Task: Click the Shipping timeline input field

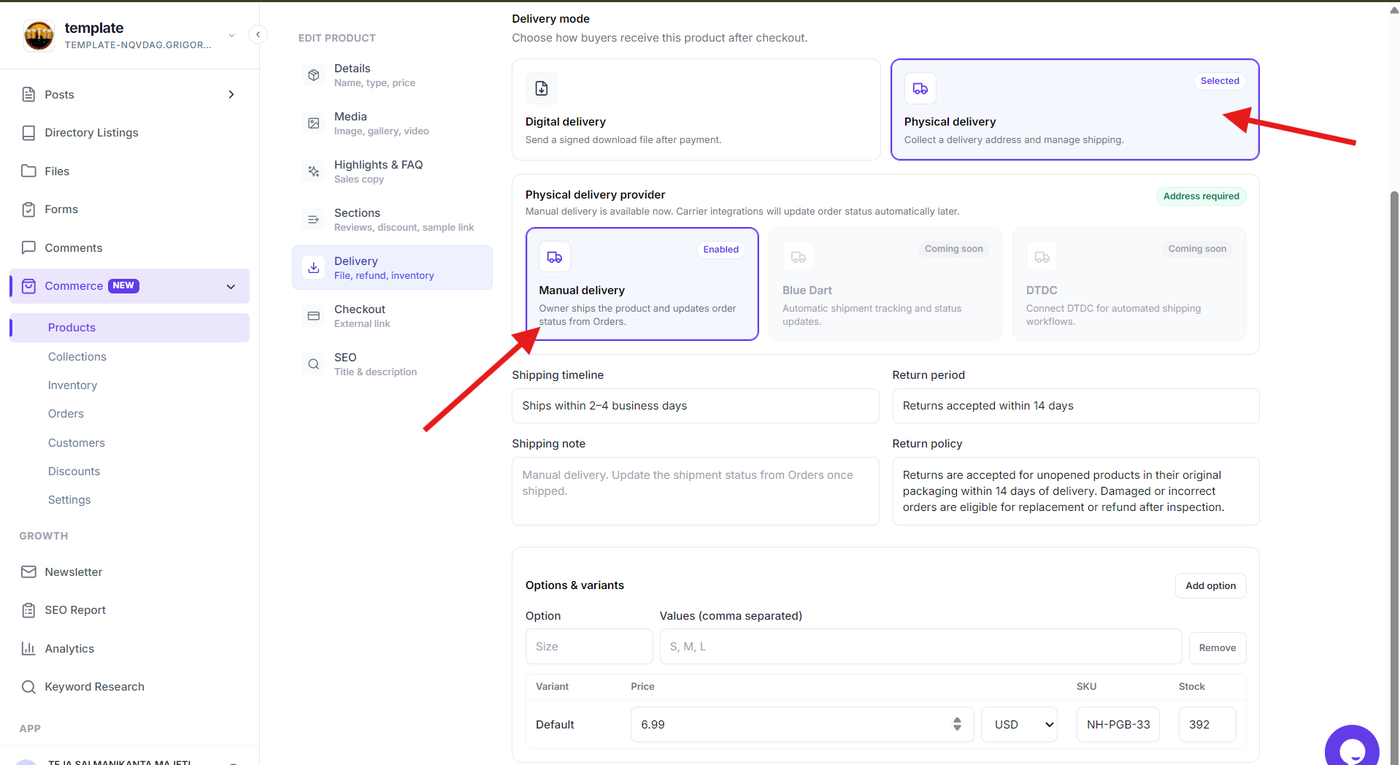Action: (696, 406)
